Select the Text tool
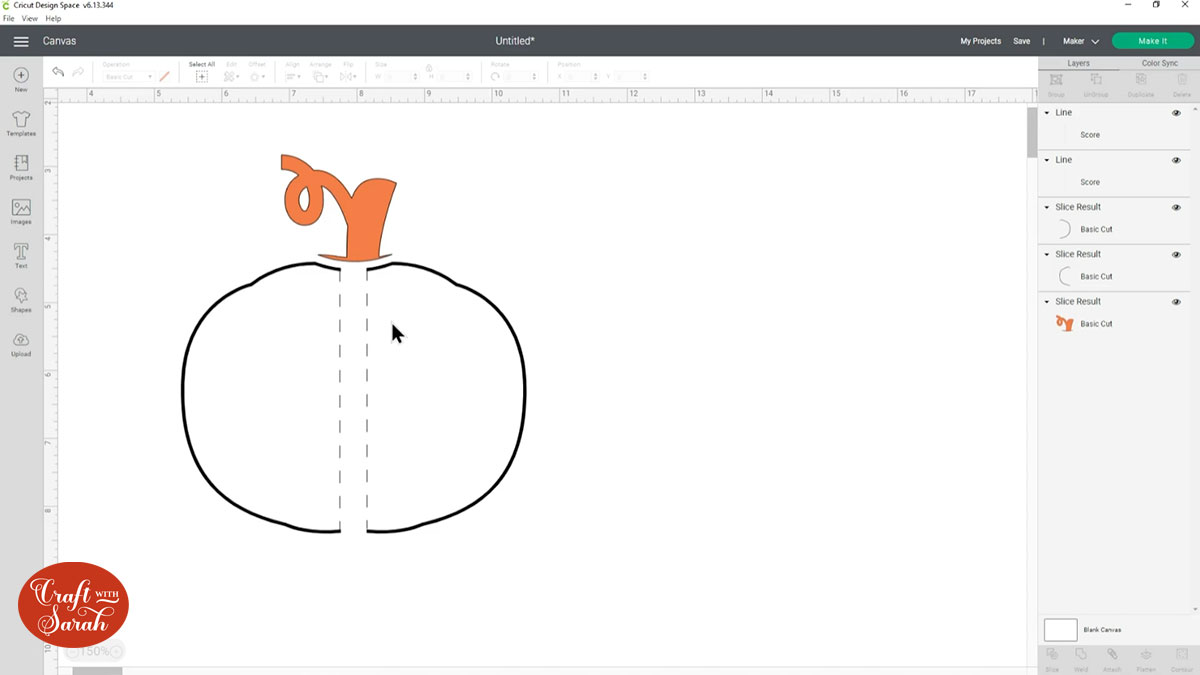 coord(21,255)
